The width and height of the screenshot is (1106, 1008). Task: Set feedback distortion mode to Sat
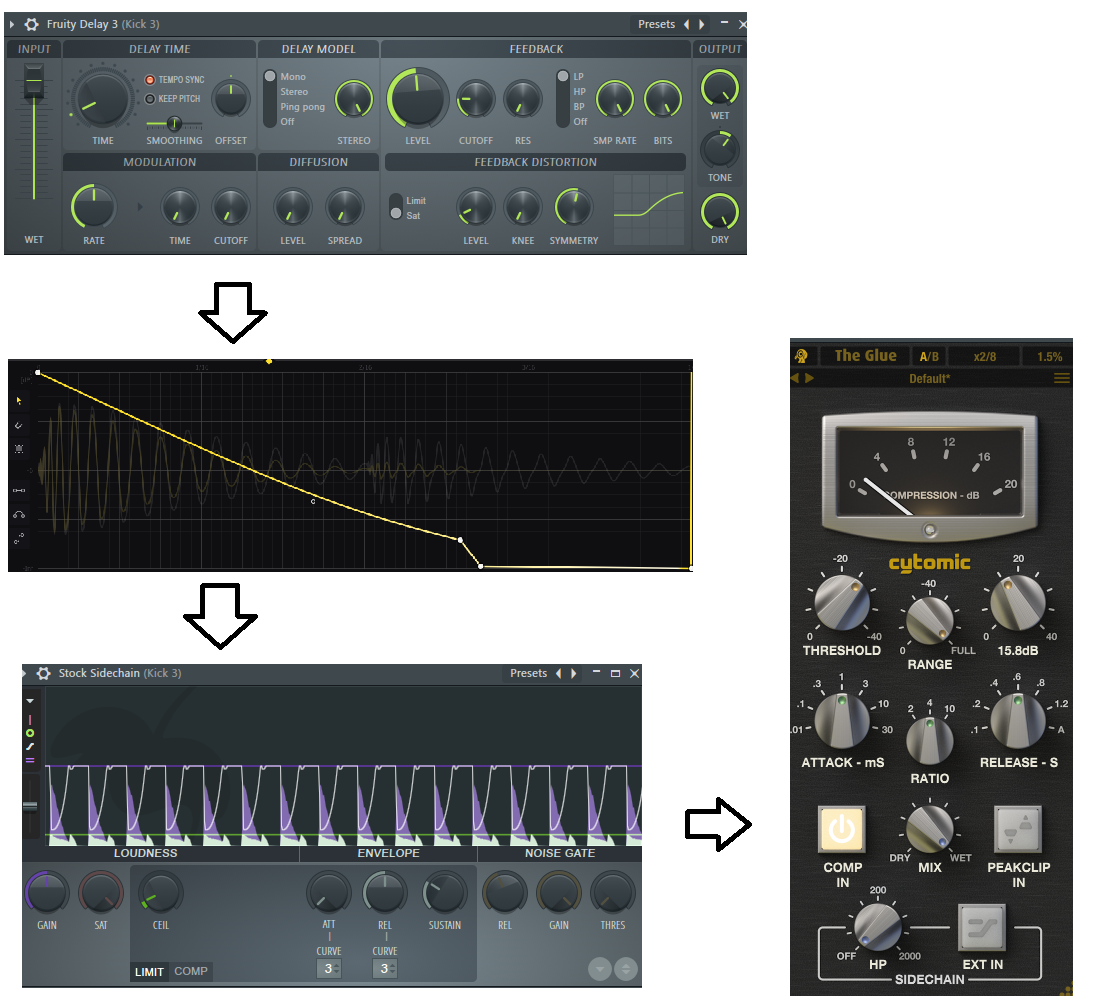coord(413,216)
